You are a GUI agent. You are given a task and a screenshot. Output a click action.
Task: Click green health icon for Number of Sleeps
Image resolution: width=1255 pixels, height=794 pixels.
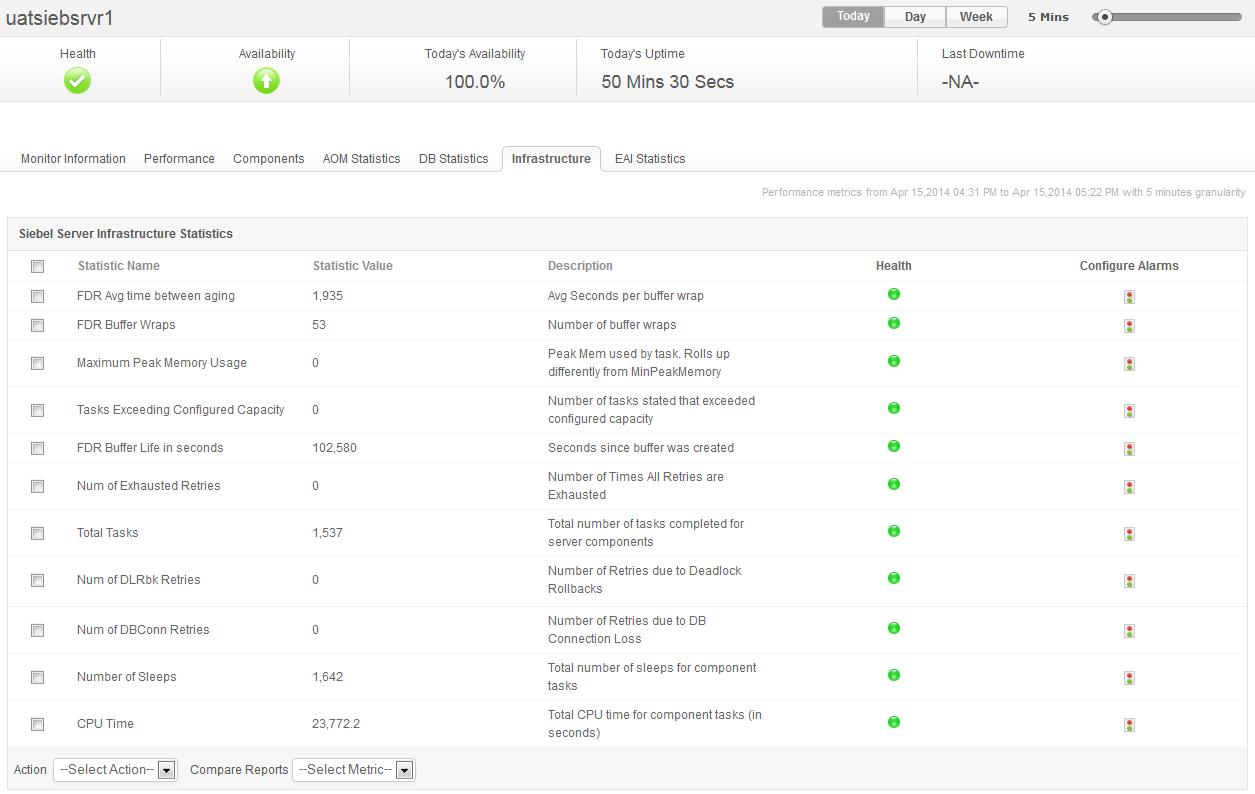point(894,675)
